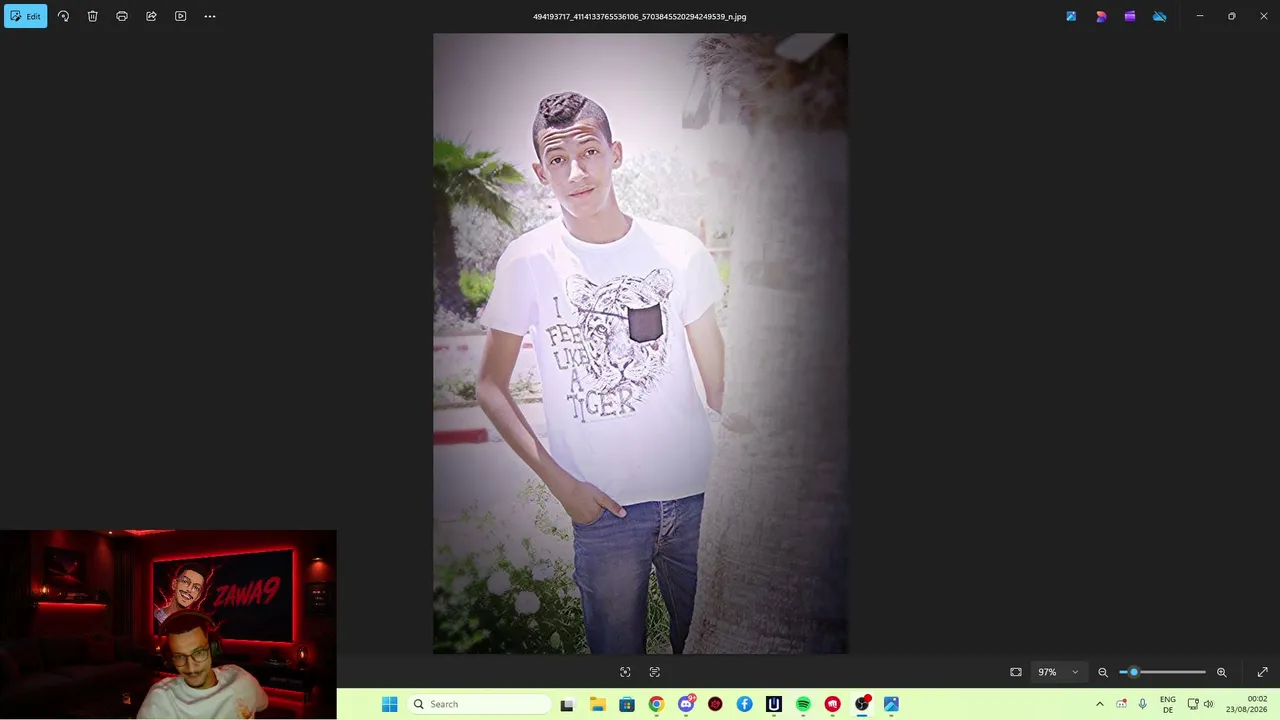1280x720 pixels.
Task: Click the zoom out magnifier icon
Action: [x=1103, y=672]
